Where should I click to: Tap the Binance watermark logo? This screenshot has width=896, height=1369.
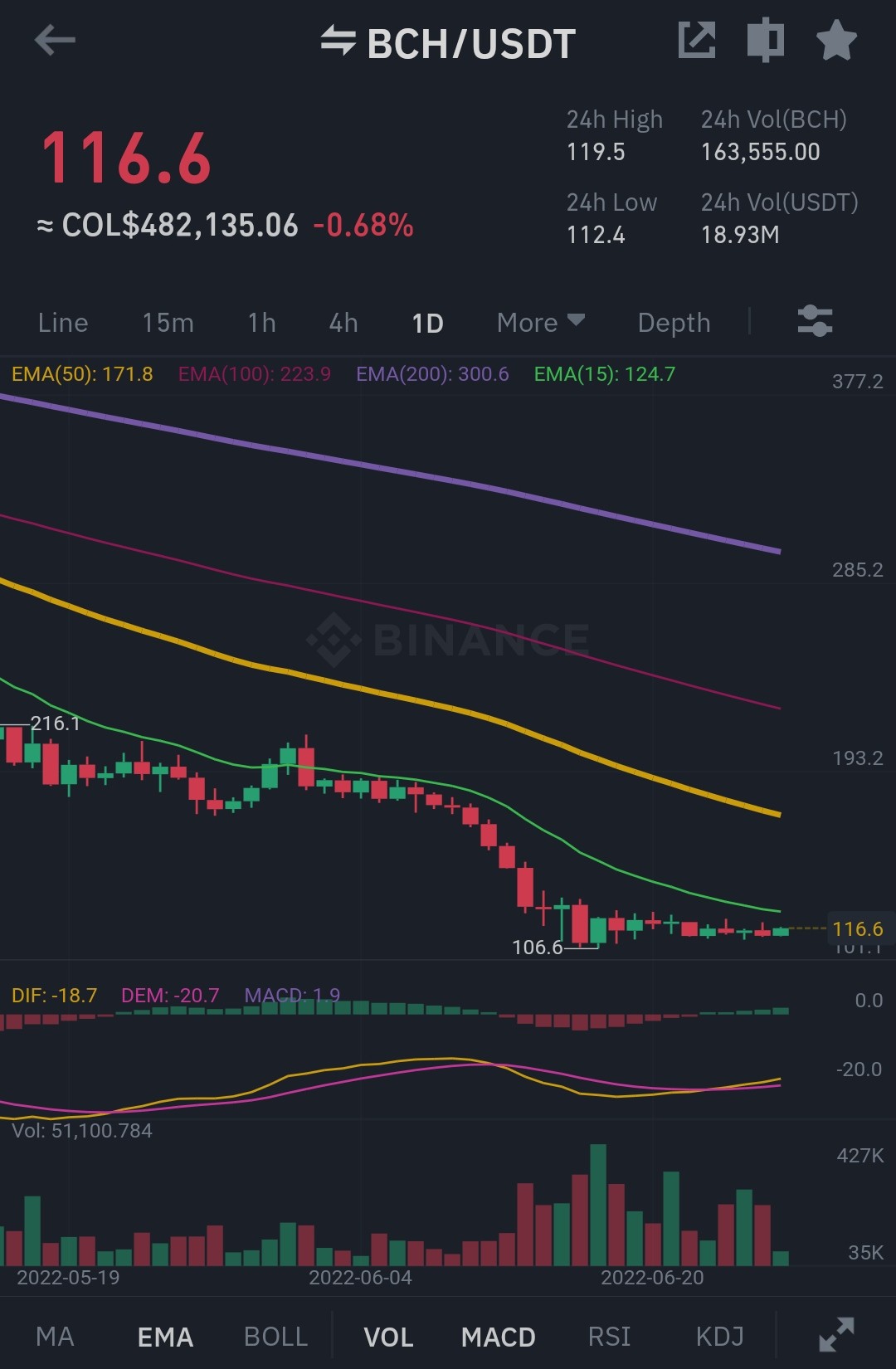[x=448, y=640]
